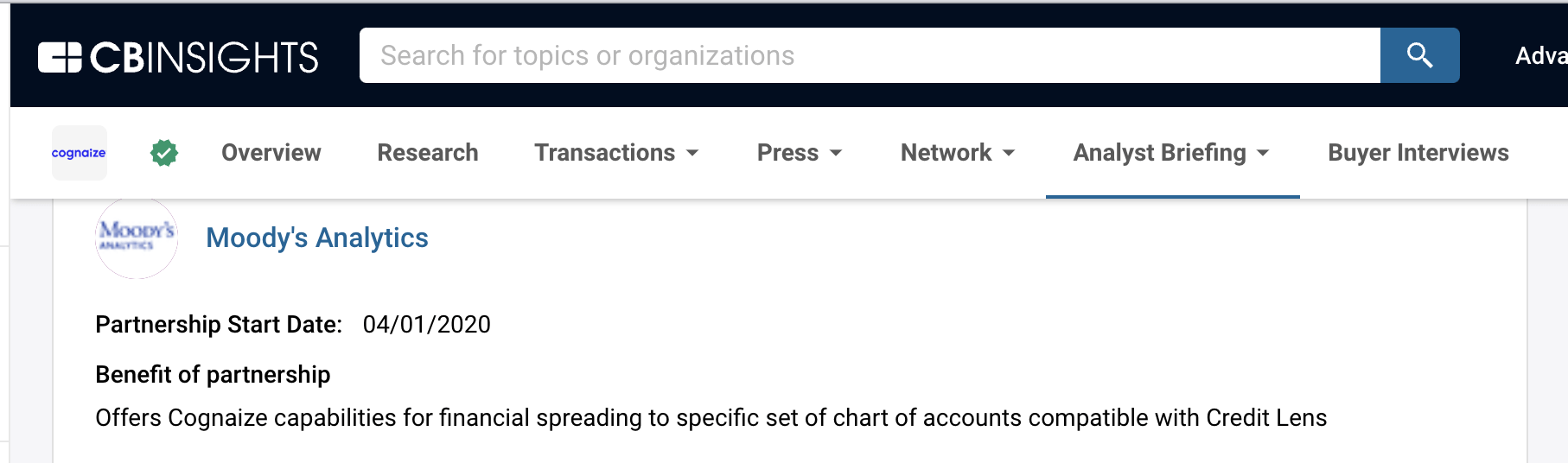Screen dimensions: 1568x463
Task: Click the Cognaize company logo
Action: 79,153
